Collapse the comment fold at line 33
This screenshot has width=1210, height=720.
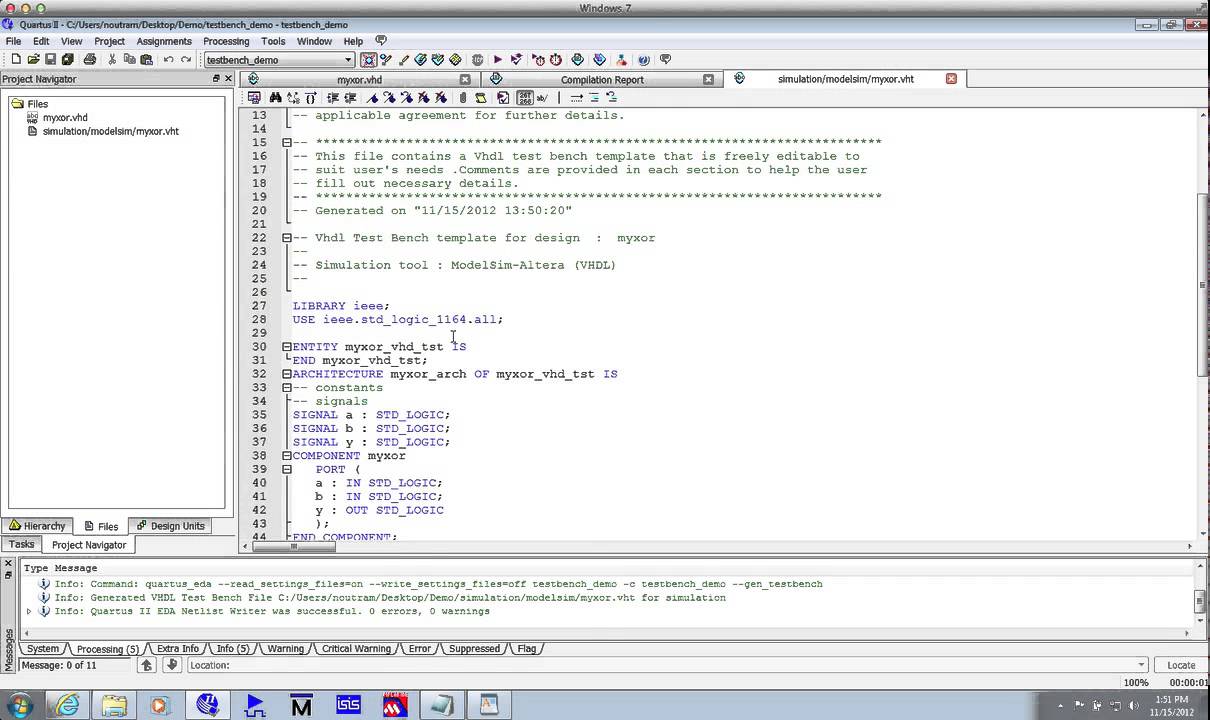click(x=287, y=388)
